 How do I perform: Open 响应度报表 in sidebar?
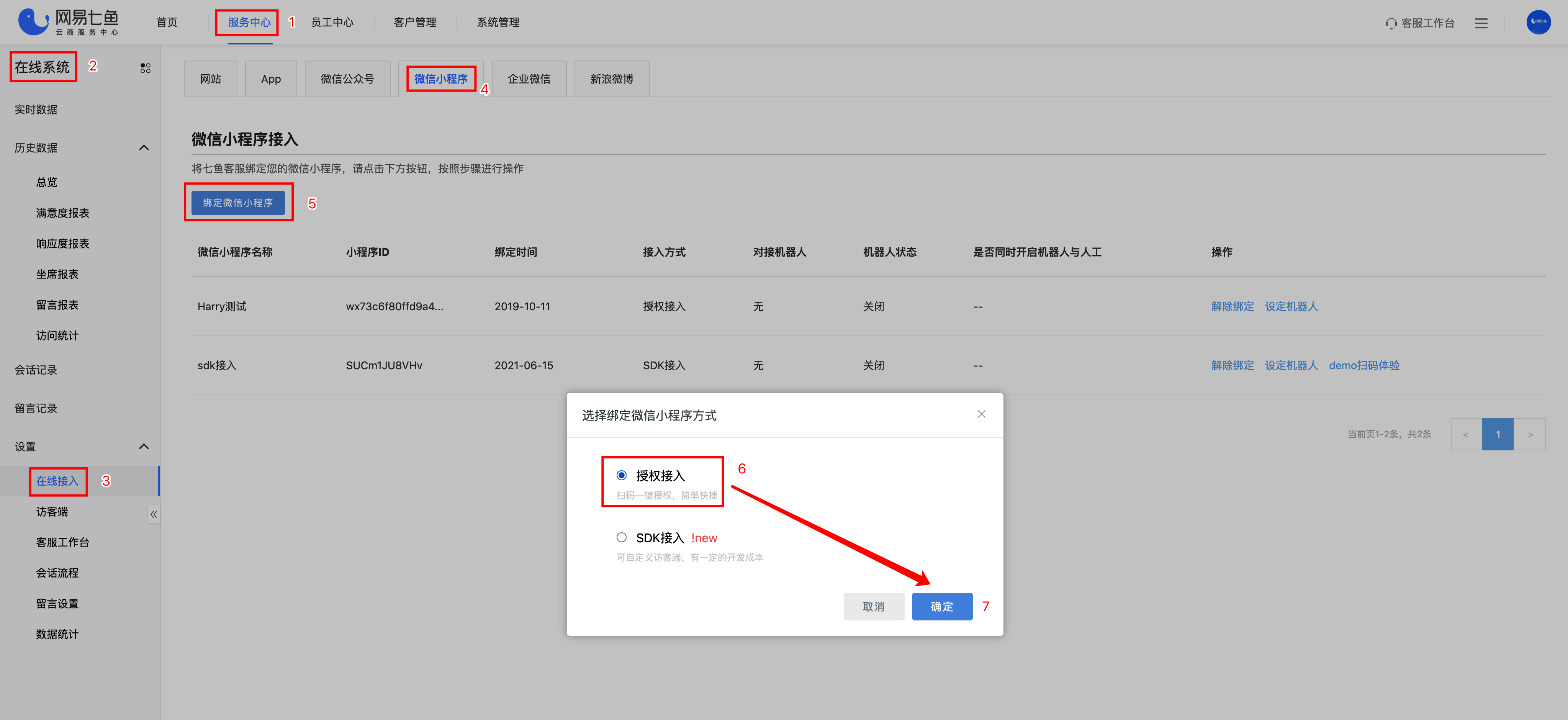63,244
